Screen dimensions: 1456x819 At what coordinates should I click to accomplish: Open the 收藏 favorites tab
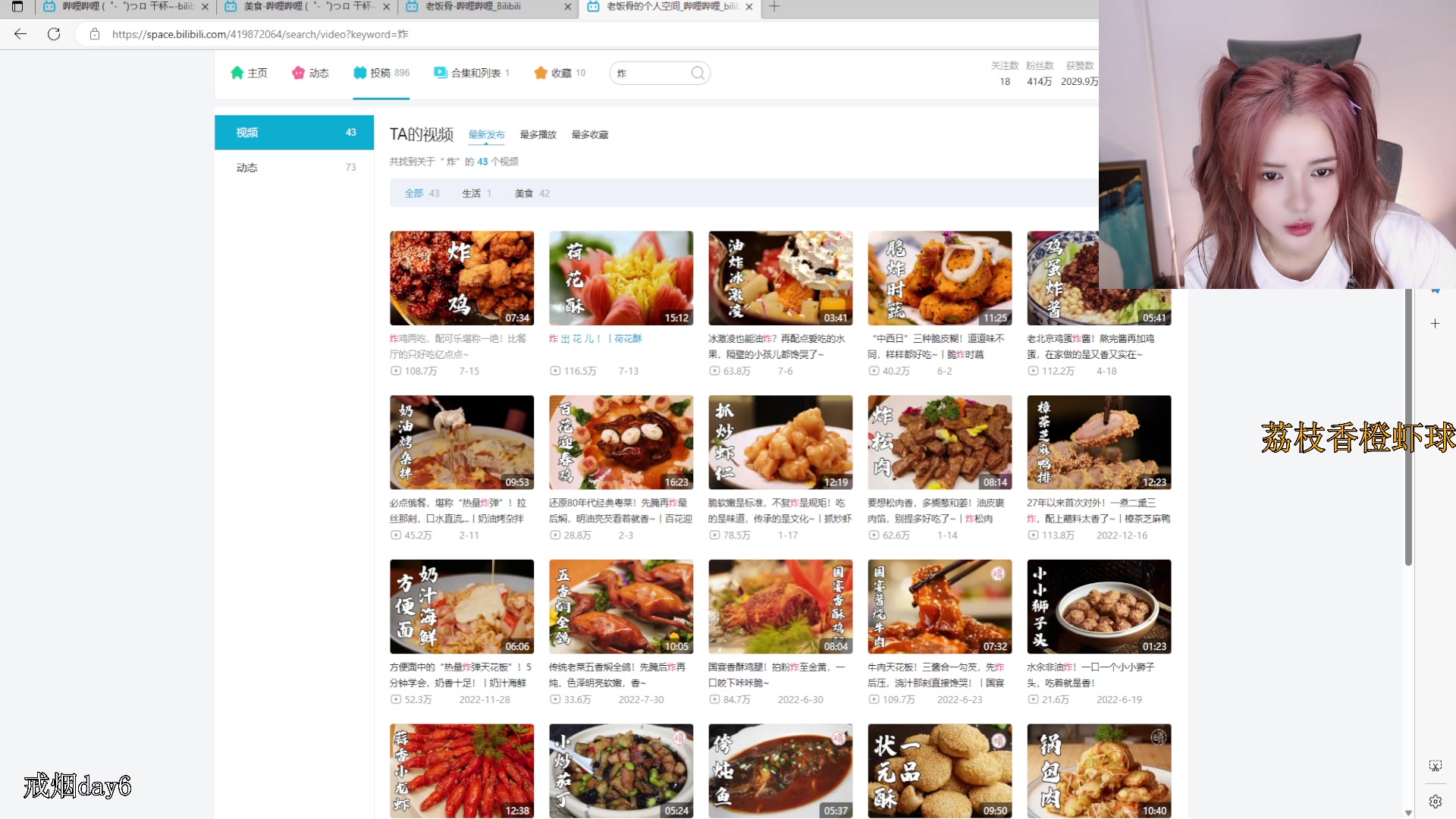coord(560,73)
